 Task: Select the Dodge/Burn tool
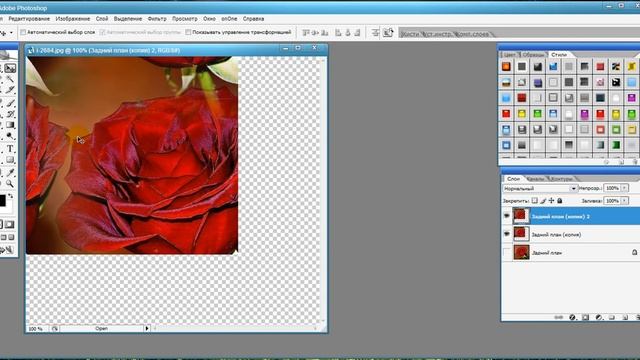(x=10, y=136)
